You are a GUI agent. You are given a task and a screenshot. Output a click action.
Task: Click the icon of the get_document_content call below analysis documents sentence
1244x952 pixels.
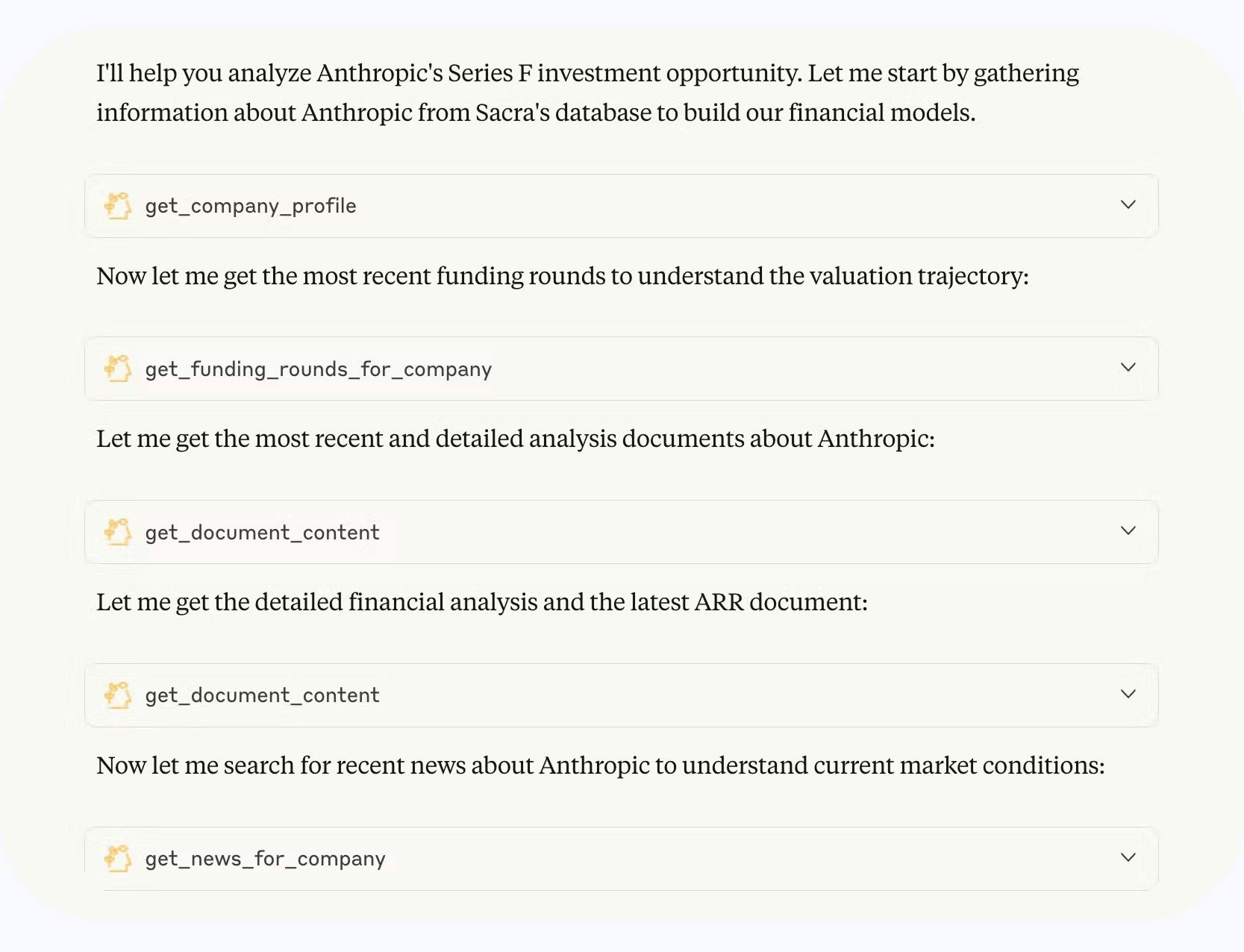pos(118,532)
